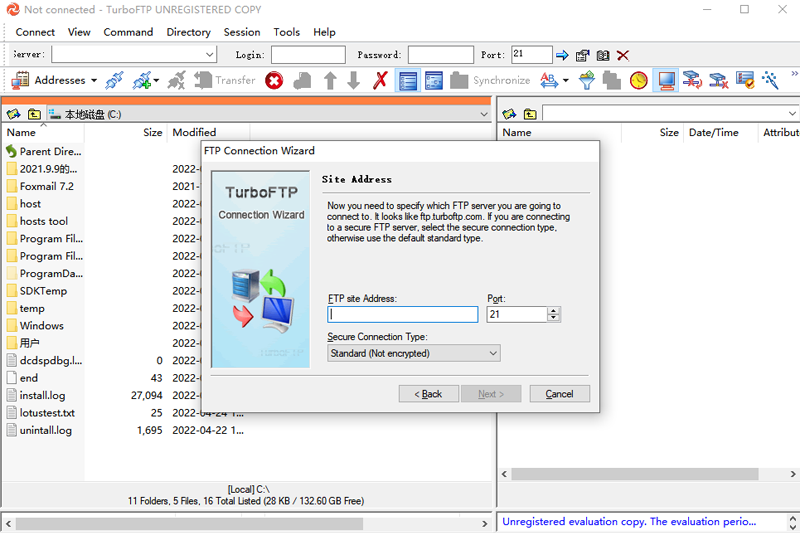Open the new connection dropdown arrow
Viewport: 800px width, 533px height.
point(156,81)
